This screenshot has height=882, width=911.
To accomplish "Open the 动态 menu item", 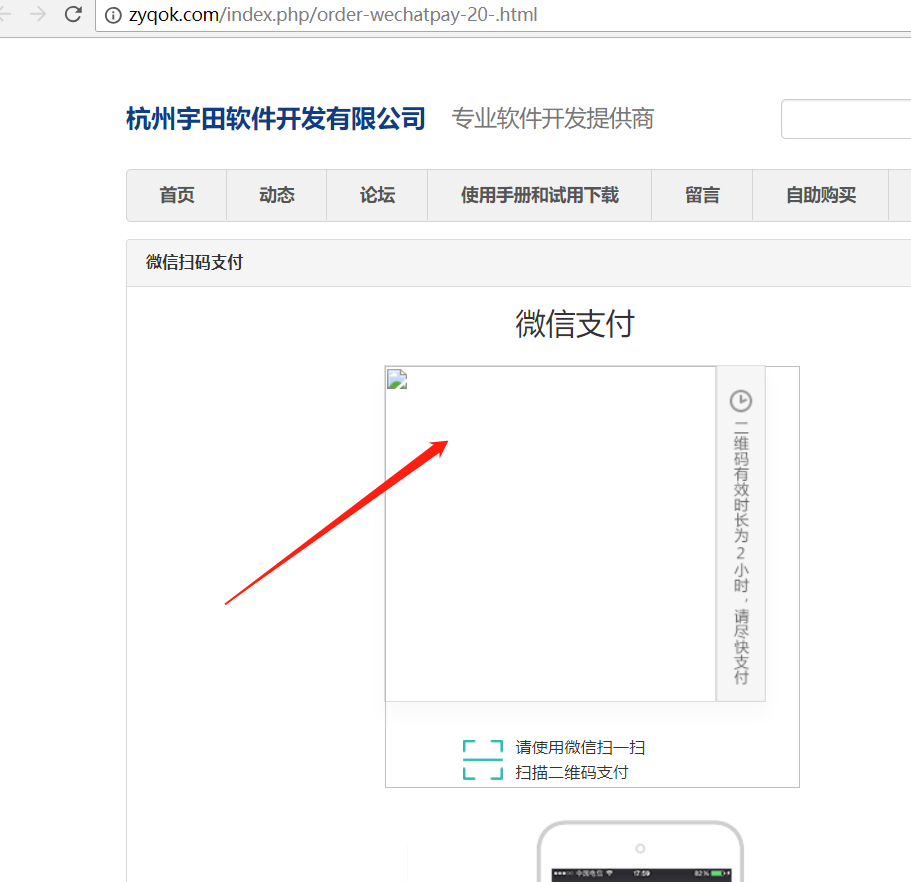I will (277, 195).
